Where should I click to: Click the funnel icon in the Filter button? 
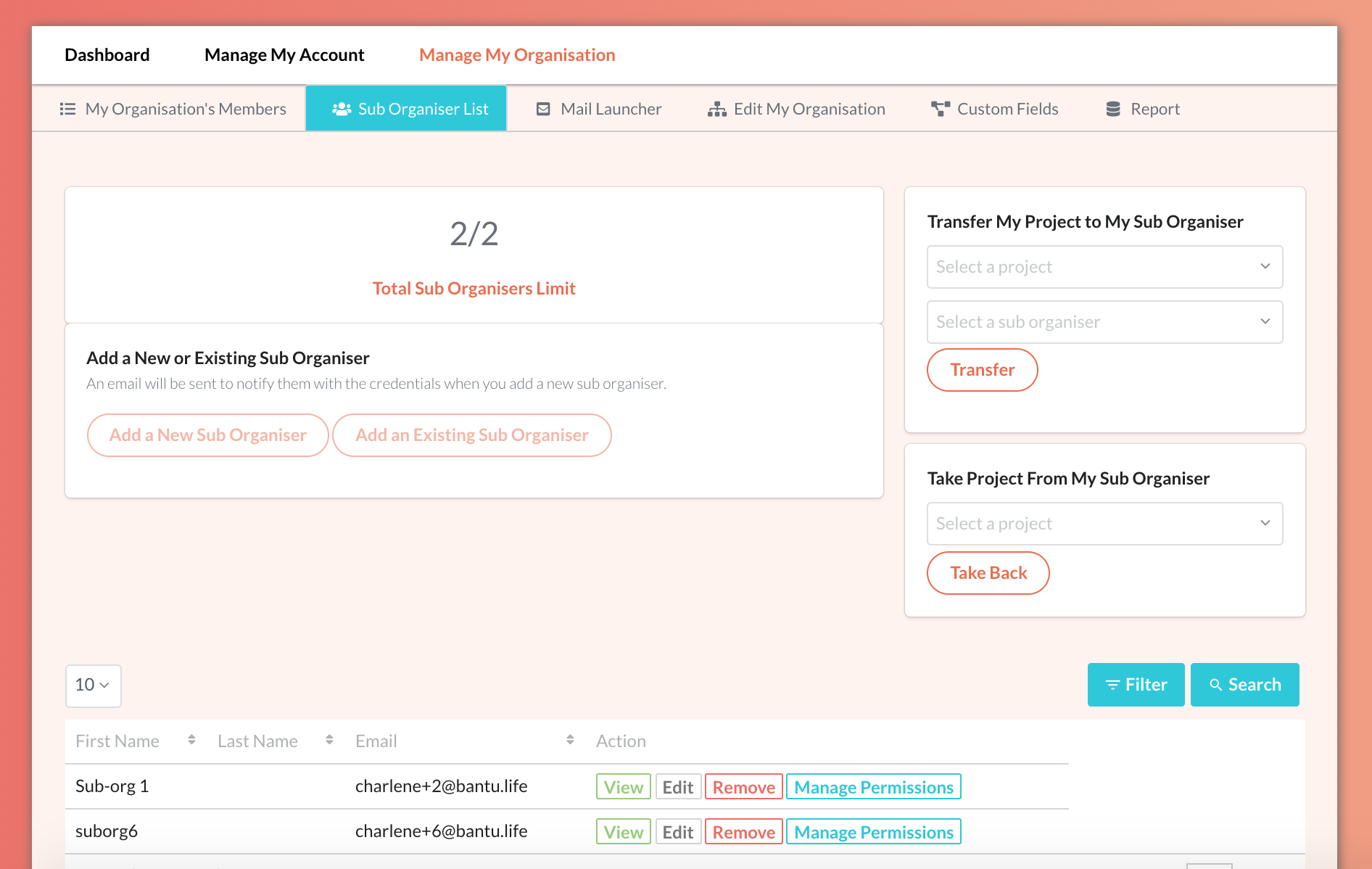pos(1112,685)
